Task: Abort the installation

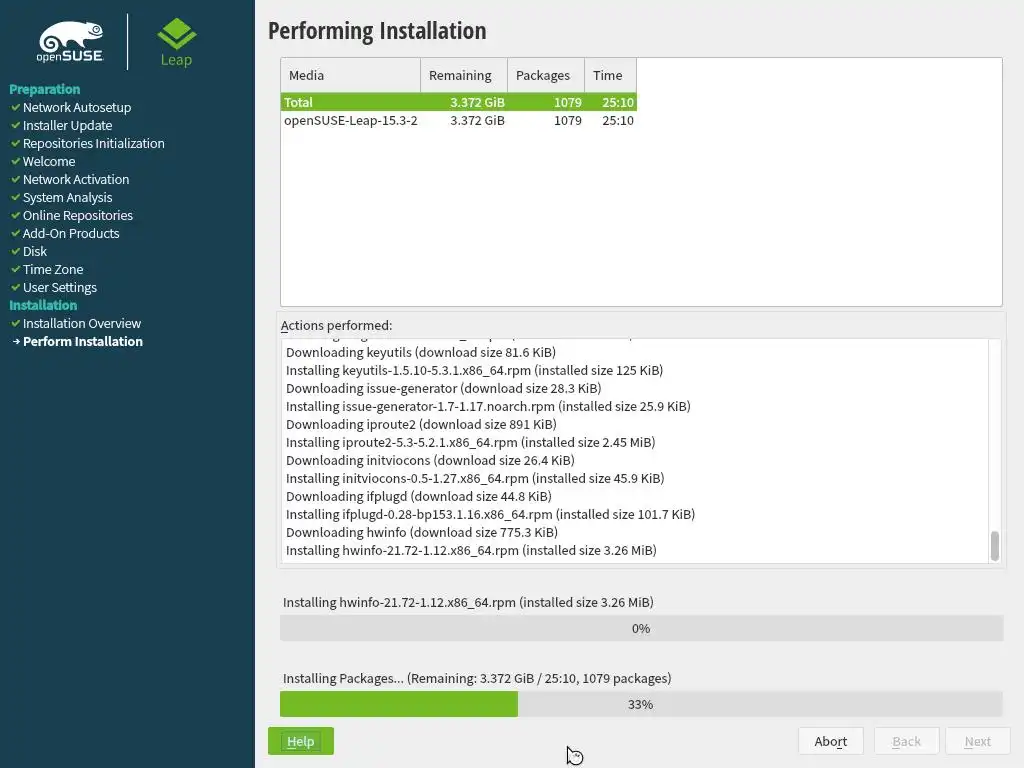Action: (x=831, y=741)
